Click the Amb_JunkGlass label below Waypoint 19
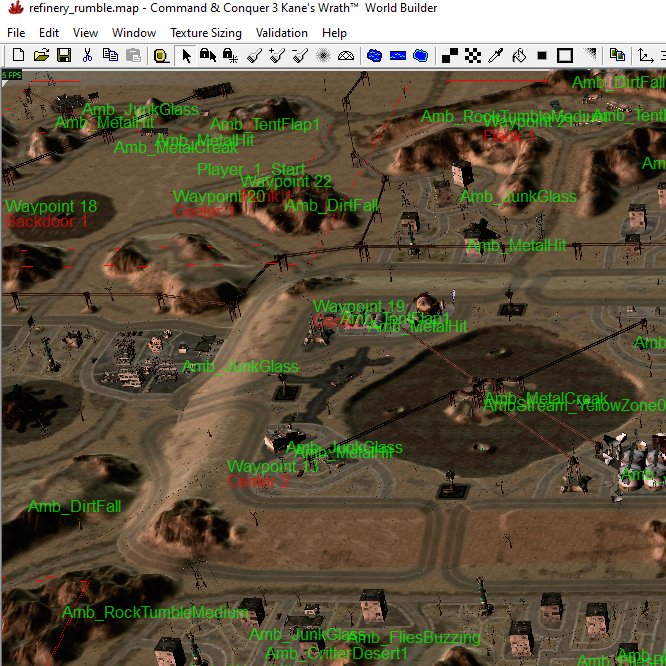This screenshot has height=666, width=666. click(x=240, y=367)
